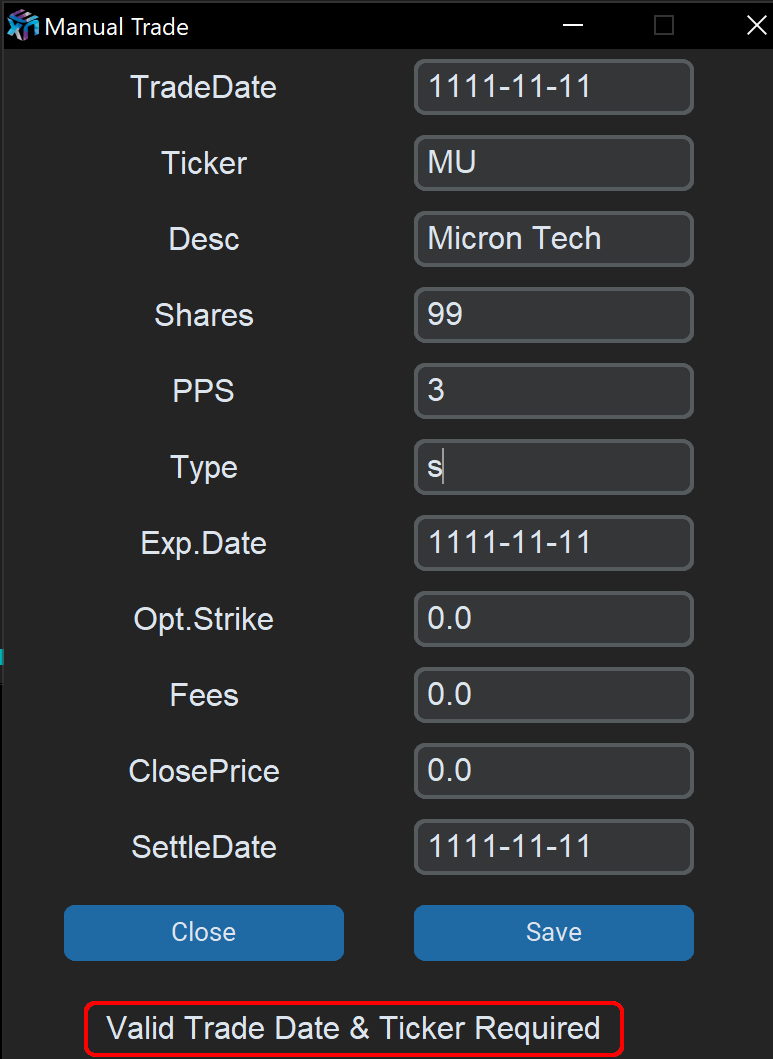The width and height of the screenshot is (773, 1059).
Task: Click the Manual Trade app icon
Action: tap(23, 26)
